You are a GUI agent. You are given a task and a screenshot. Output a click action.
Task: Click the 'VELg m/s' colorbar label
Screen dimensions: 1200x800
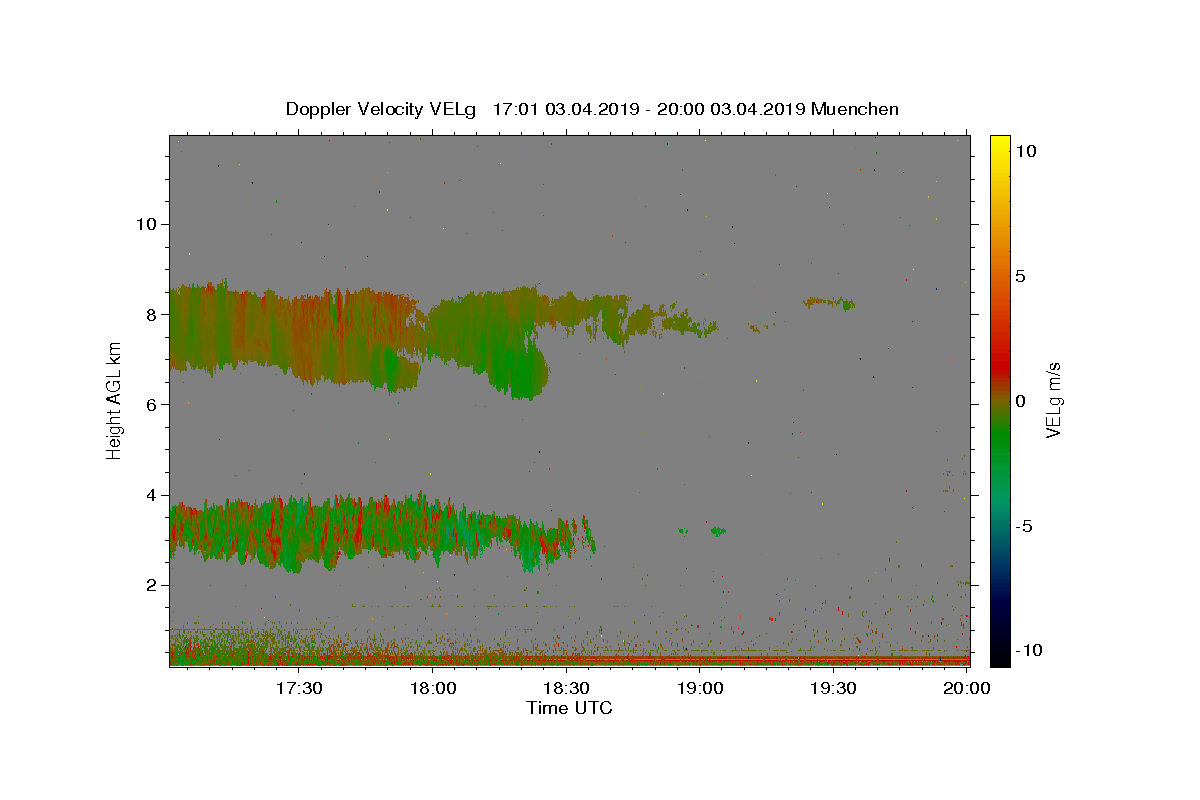pos(1053,401)
